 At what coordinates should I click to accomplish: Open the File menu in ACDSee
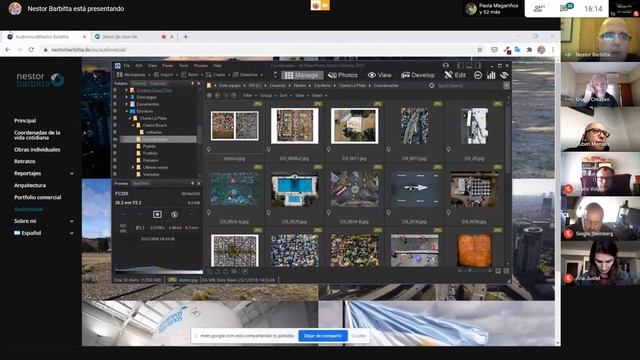click(x=127, y=65)
